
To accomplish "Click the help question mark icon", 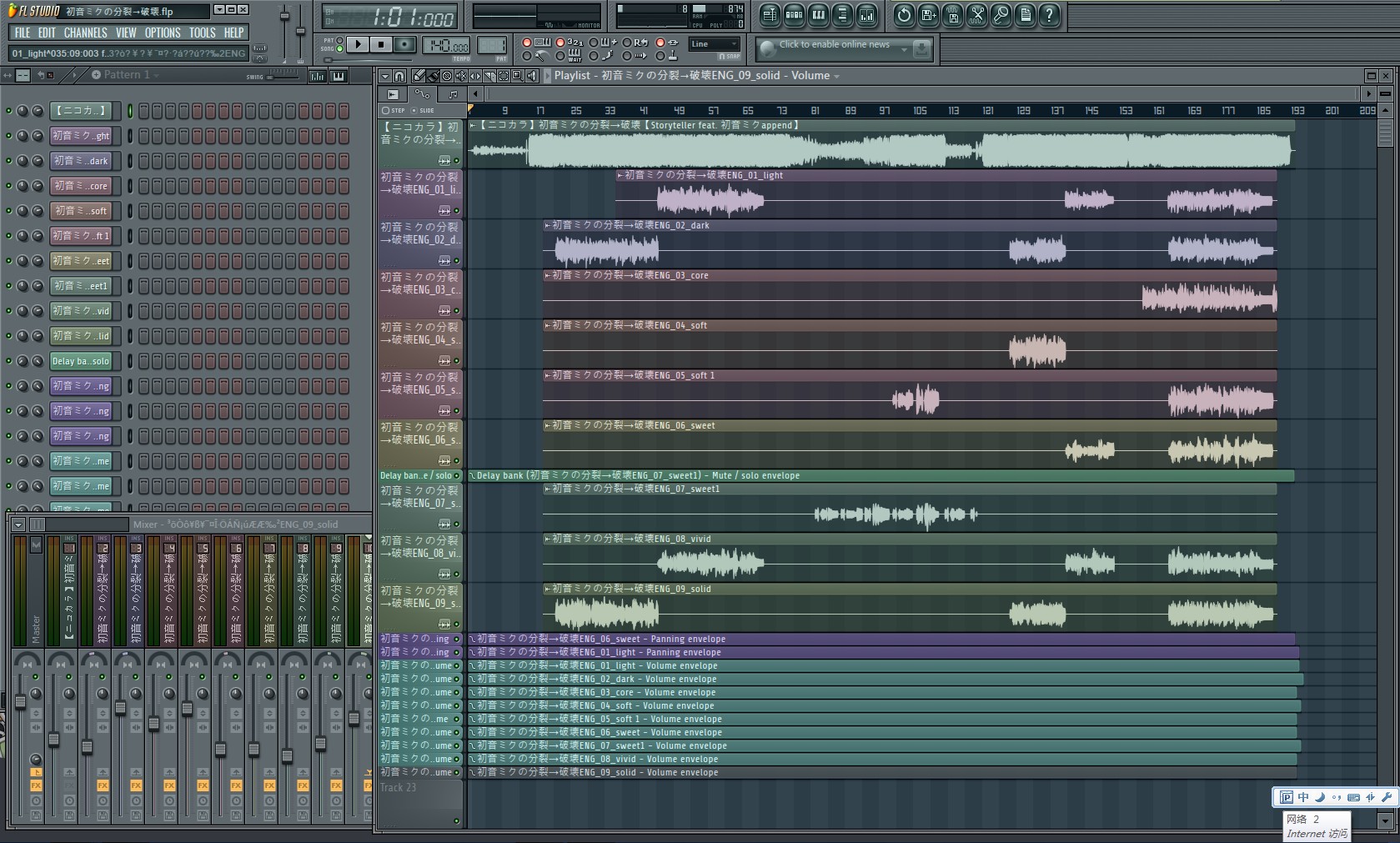I will (x=1049, y=14).
